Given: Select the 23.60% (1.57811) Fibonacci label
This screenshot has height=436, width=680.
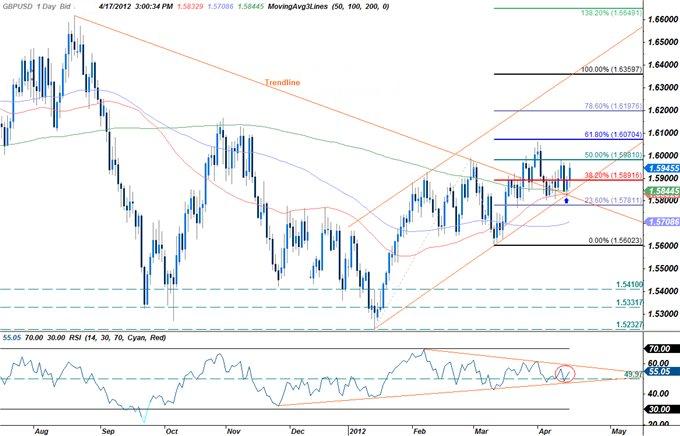Looking at the screenshot, I should point(612,200).
